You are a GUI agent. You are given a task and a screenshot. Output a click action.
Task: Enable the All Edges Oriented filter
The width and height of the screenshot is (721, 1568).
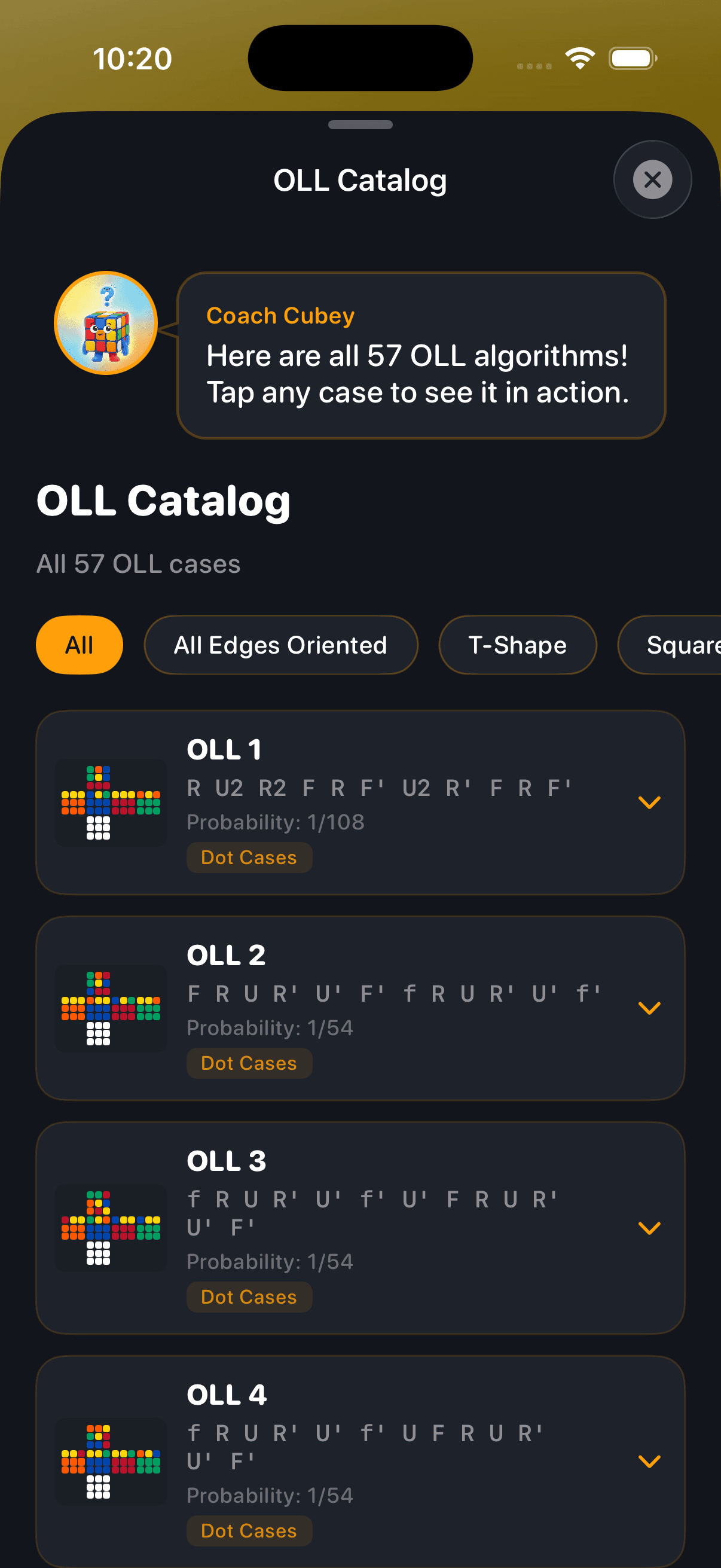(280, 645)
